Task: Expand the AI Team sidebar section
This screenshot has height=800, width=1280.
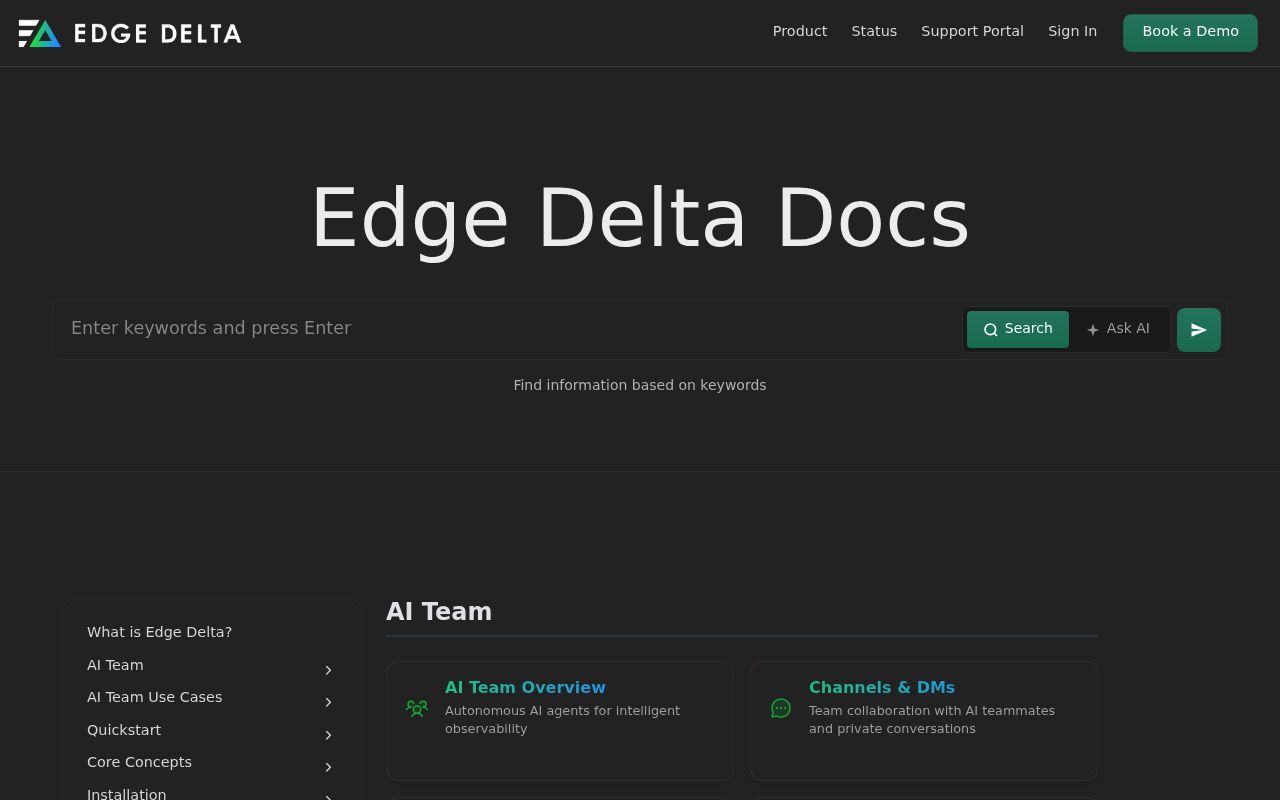Action: point(328,670)
